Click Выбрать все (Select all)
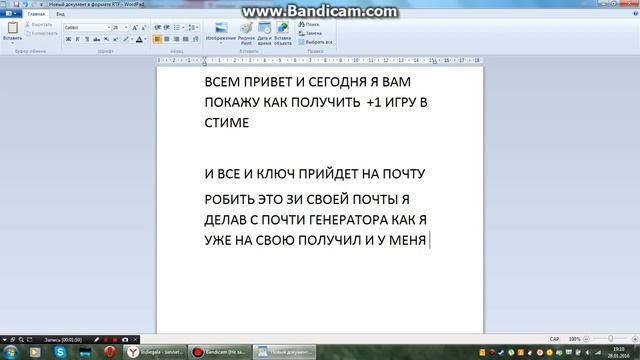Image resolution: width=640 pixels, height=360 pixels. pyautogui.click(x=315, y=42)
